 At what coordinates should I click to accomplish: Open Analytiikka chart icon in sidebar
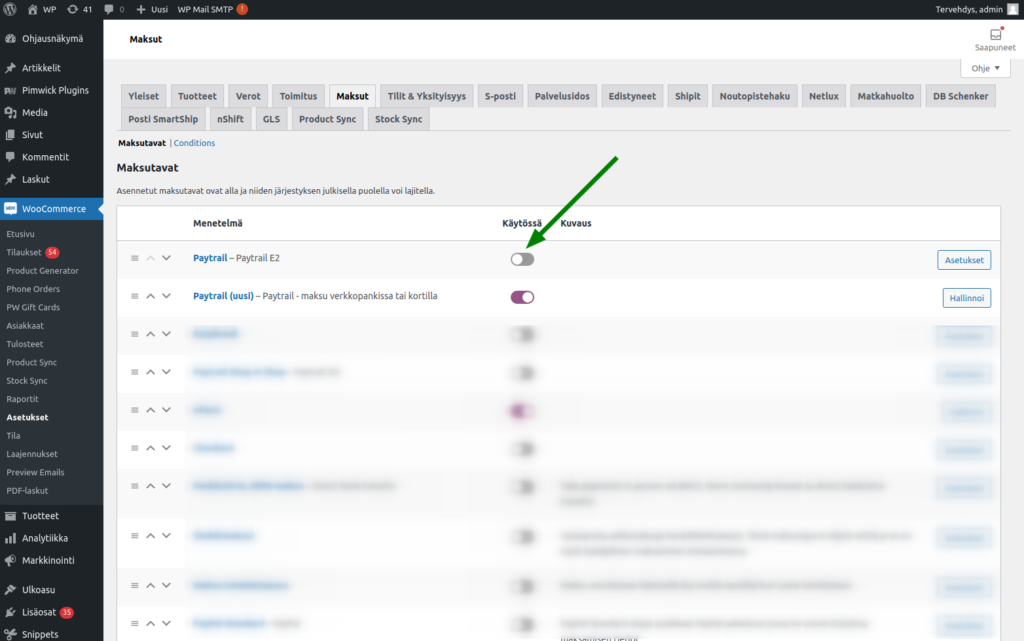(x=10, y=538)
